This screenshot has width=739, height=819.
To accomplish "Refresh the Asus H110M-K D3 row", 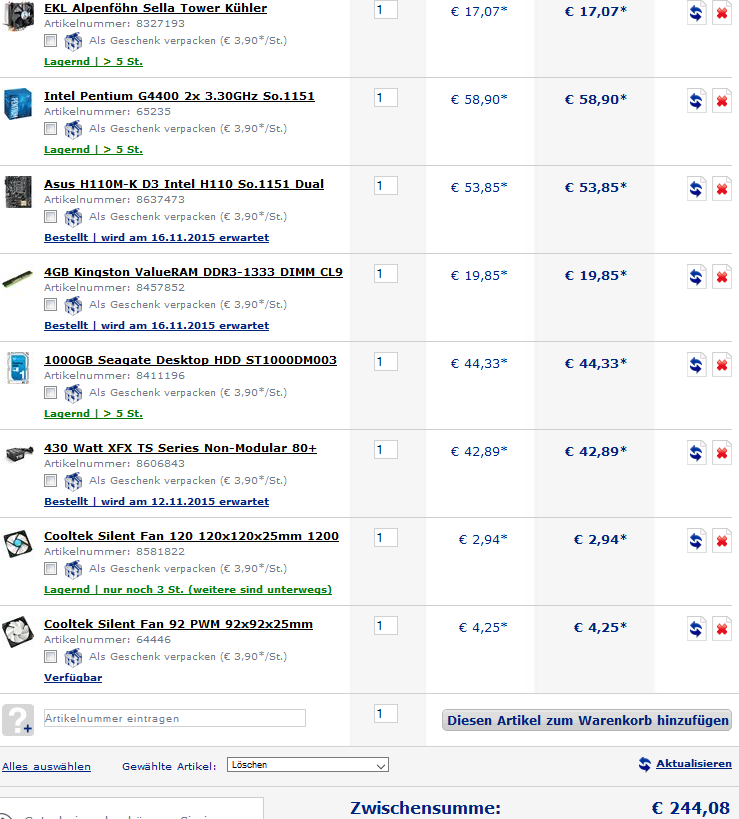I will click(696, 189).
